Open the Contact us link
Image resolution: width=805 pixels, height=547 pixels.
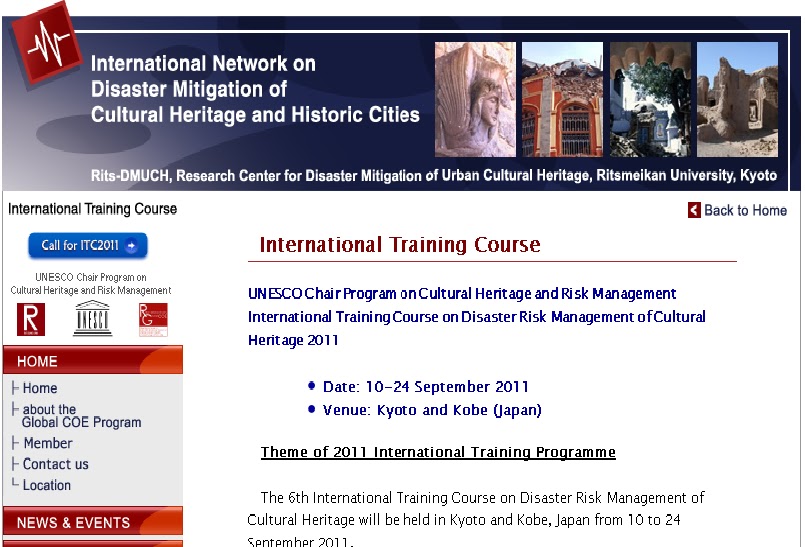coord(55,464)
